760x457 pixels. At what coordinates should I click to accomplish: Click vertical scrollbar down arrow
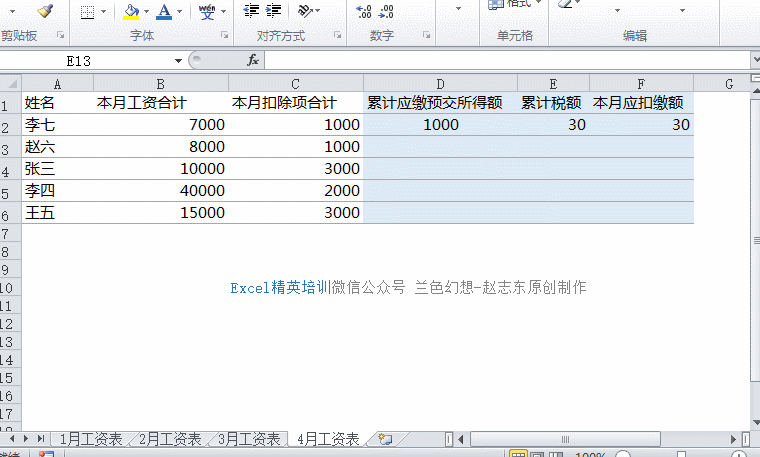[x=756, y=423]
